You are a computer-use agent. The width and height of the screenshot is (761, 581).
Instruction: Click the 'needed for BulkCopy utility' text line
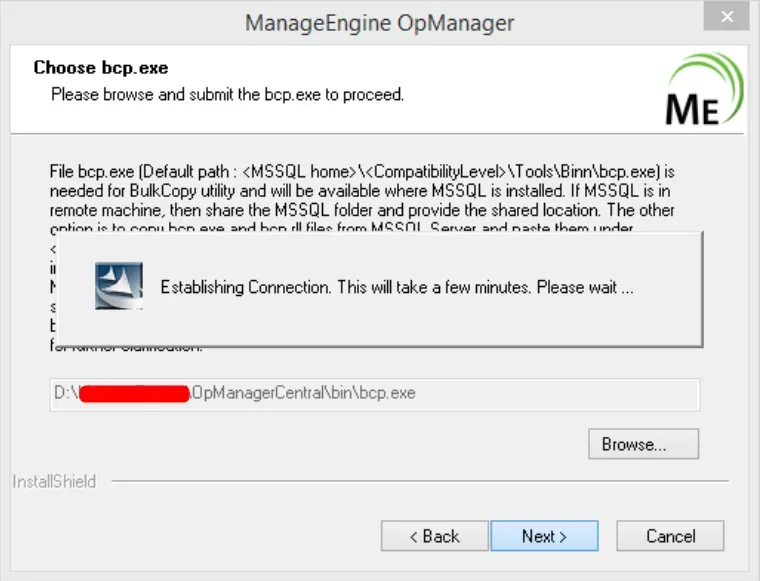[360, 191]
